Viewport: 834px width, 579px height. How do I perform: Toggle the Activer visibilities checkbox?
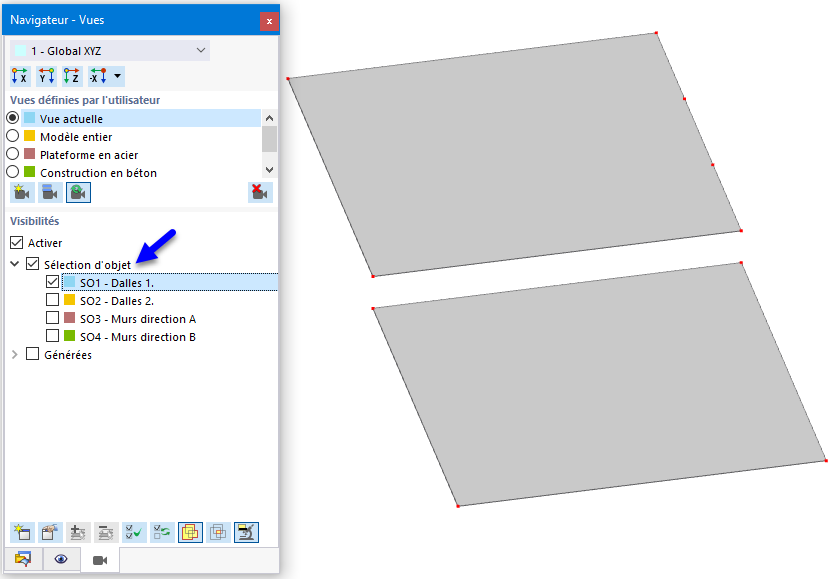click(x=16, y=242)
